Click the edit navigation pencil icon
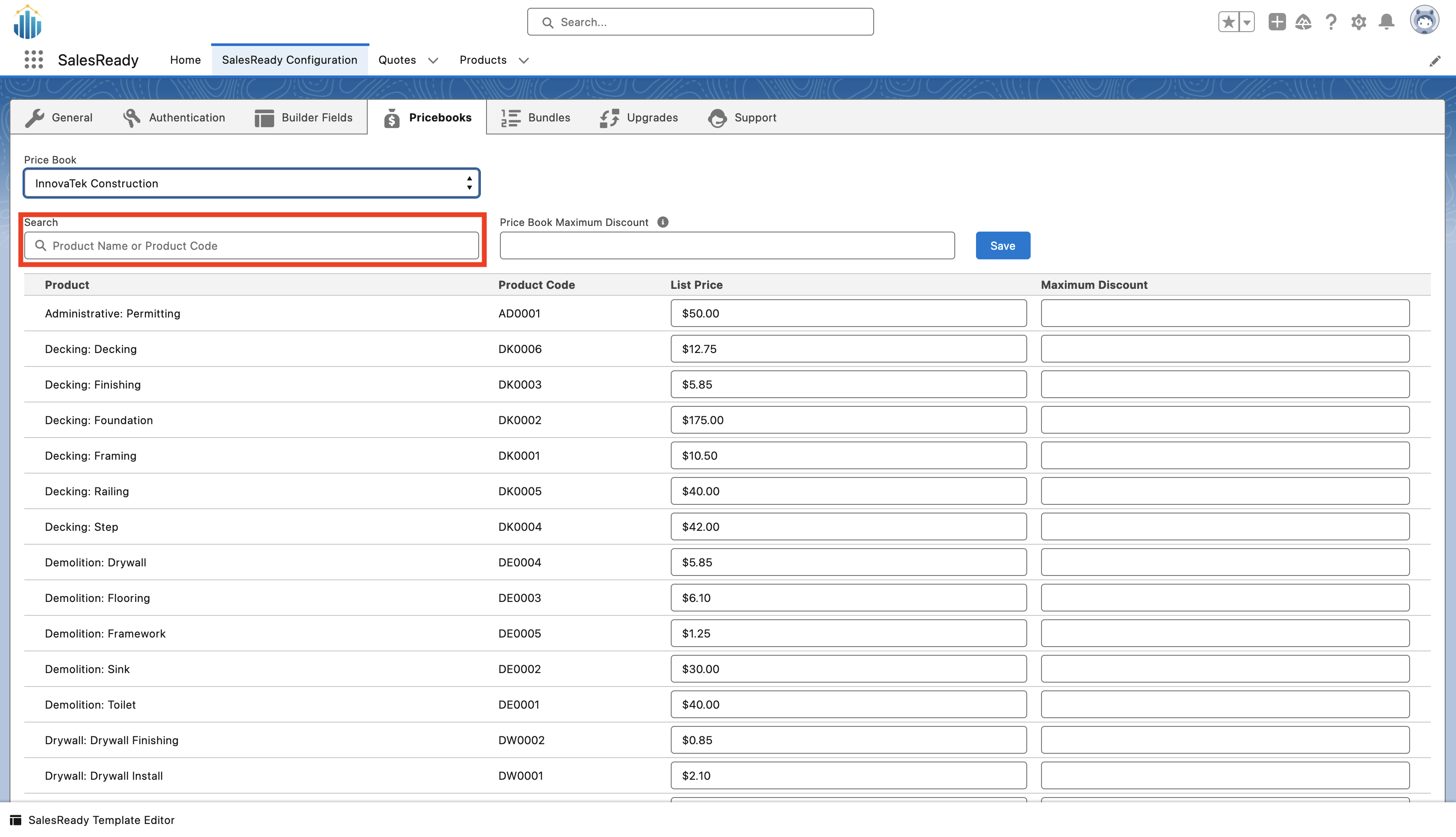1456x837 pixels. (1435, 61)
